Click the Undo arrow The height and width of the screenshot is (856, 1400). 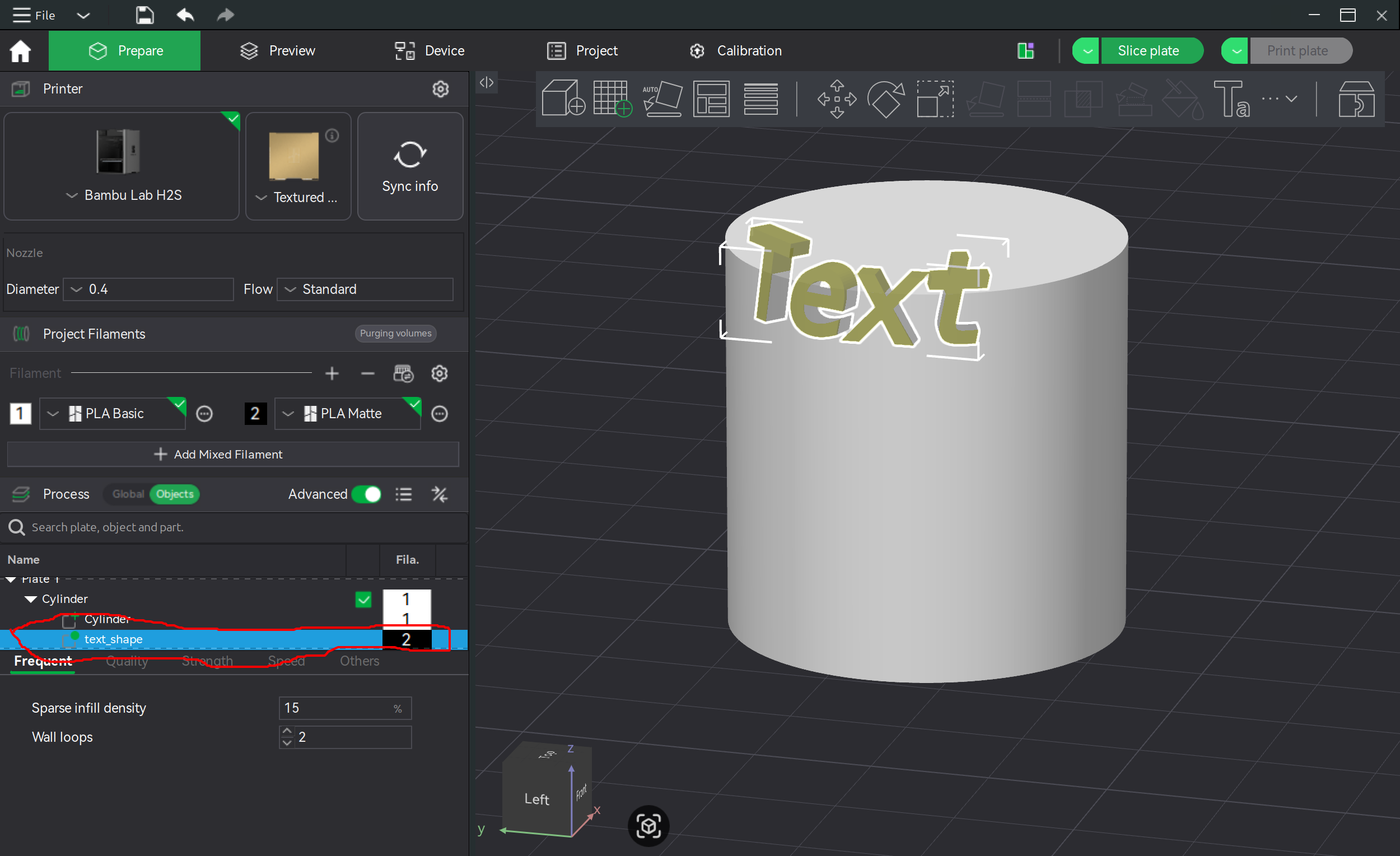(x=185, y=15)
